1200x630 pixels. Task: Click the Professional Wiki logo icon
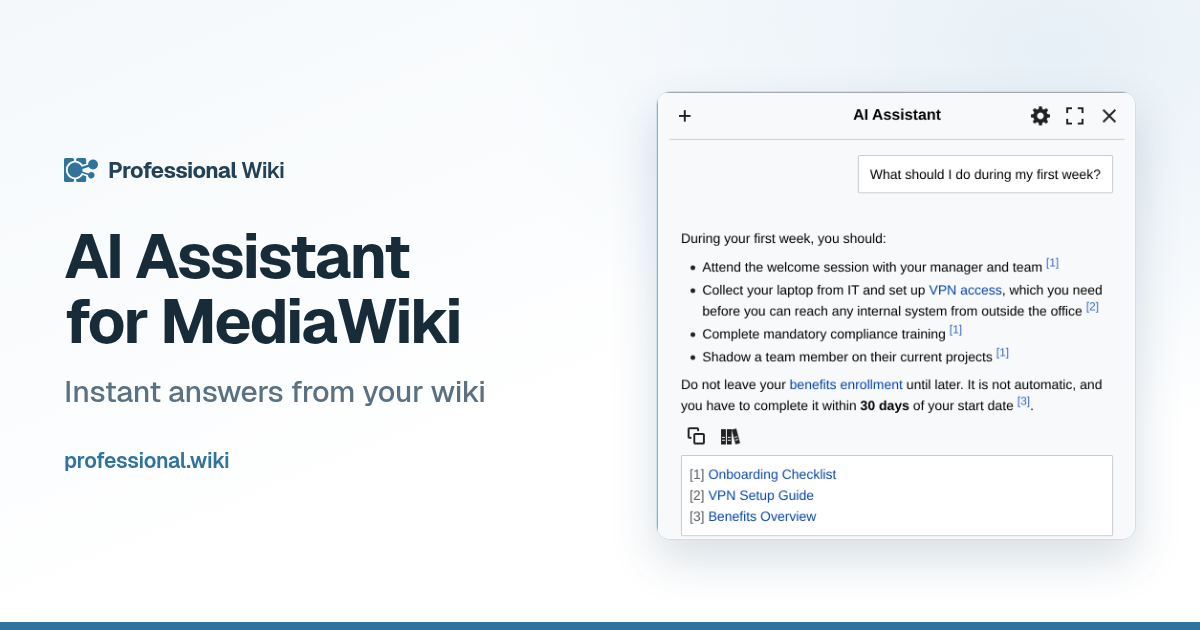tap(81, 170)
